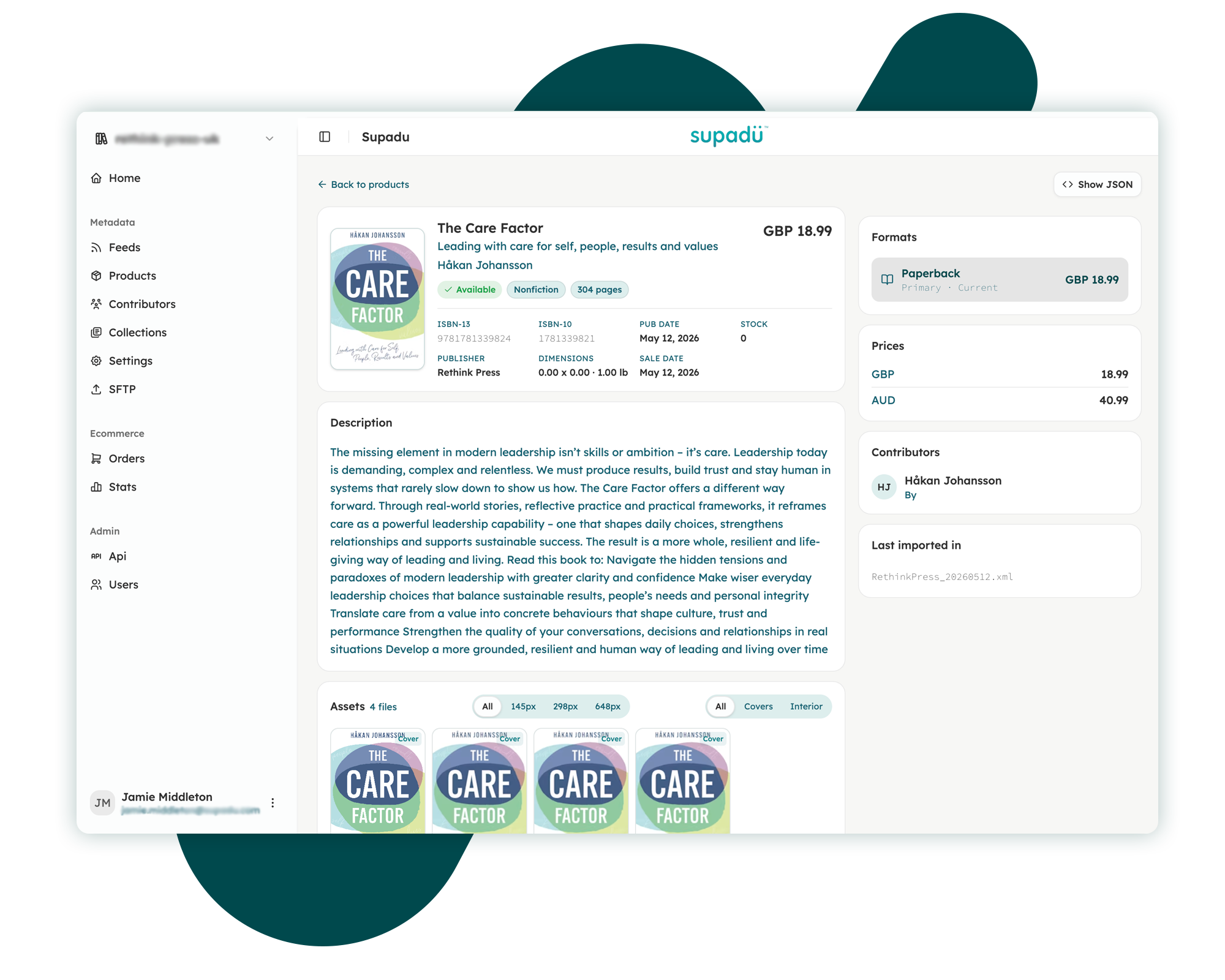Click the Settings gear icon
The height and width of the screenshot is (980, 1225).
[96, 361]
